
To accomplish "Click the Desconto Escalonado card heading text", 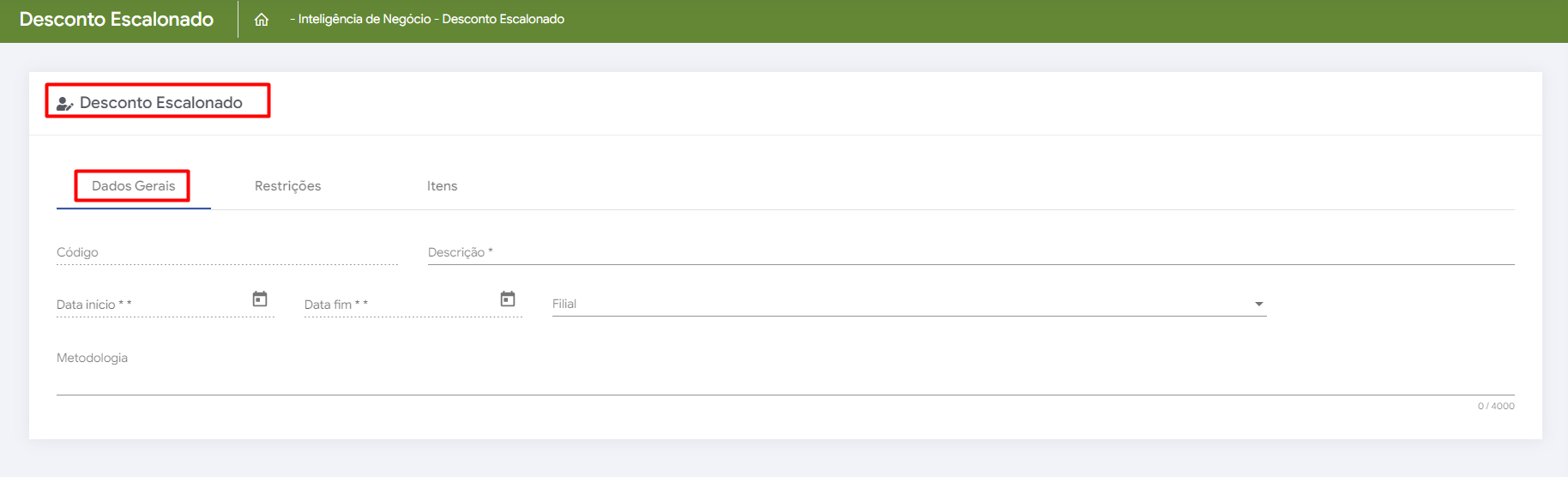I will [161, 103].
